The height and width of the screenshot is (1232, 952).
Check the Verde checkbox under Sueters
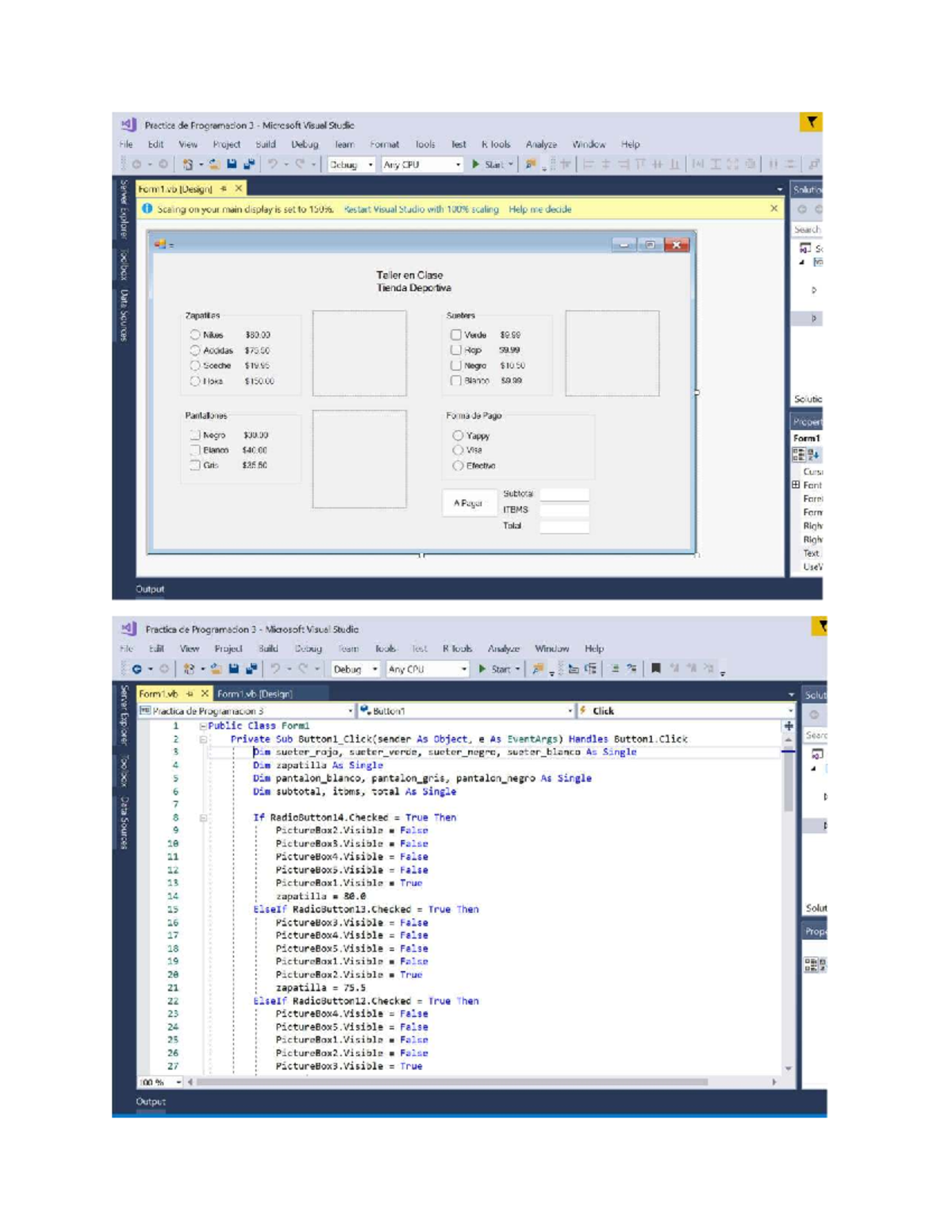455,335
